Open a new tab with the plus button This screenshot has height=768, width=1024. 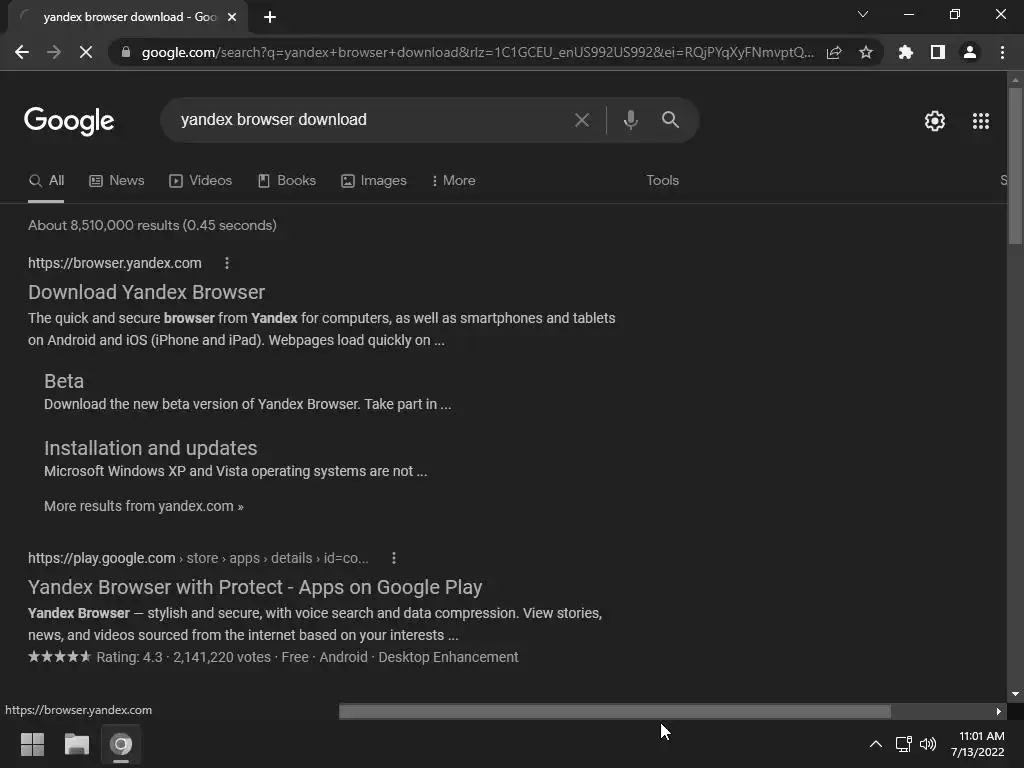click(270, 17)
